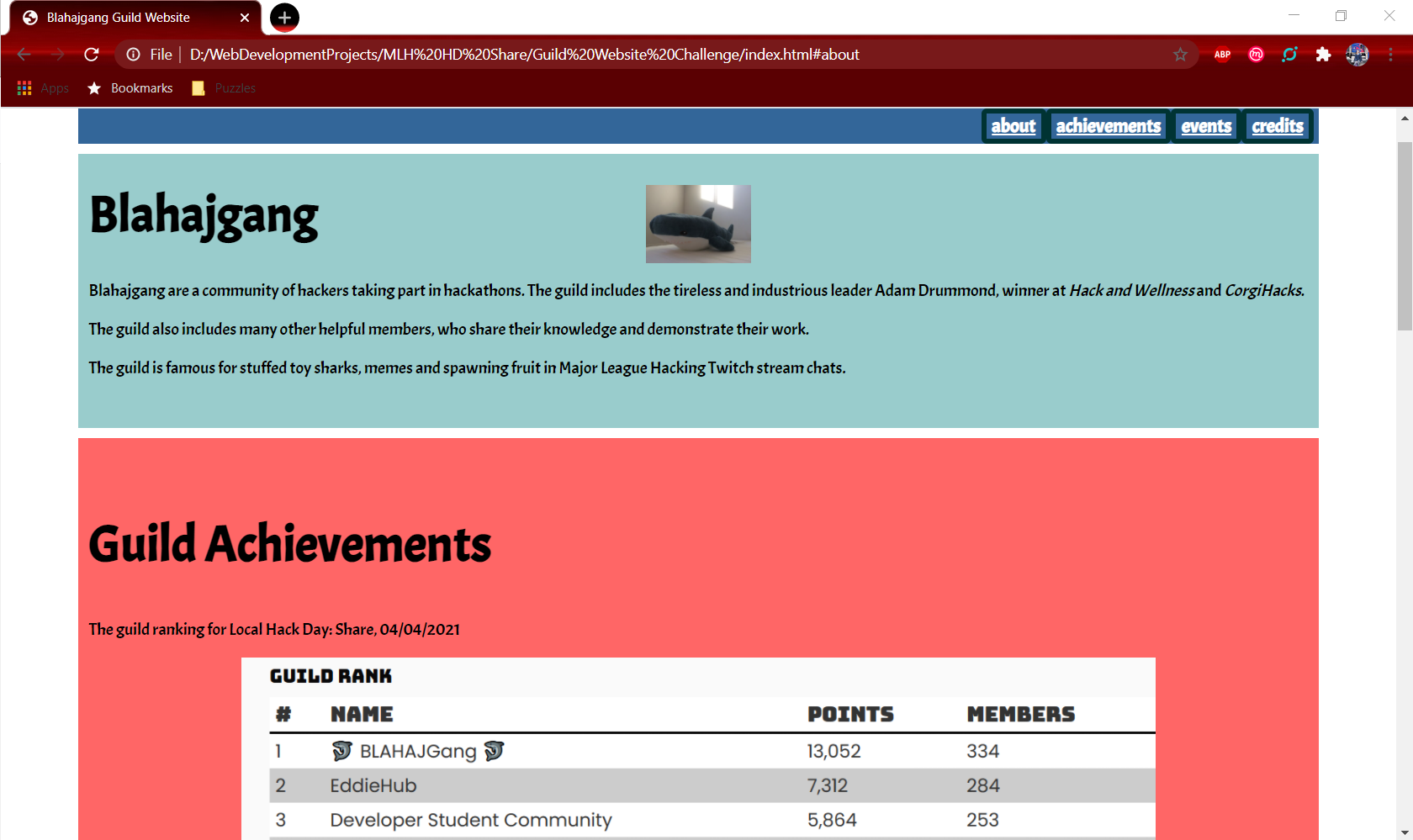Click the stuffed shark photo
The height and width of the screenshot is (840, 1413).
coord(698,224)
